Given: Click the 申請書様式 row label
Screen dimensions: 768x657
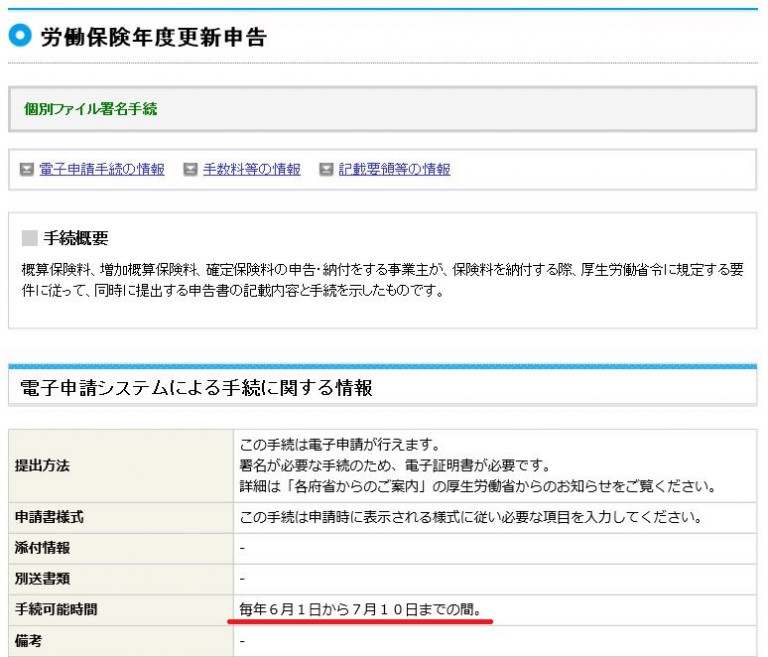Looking at the screenshot, I should [49, 517].
